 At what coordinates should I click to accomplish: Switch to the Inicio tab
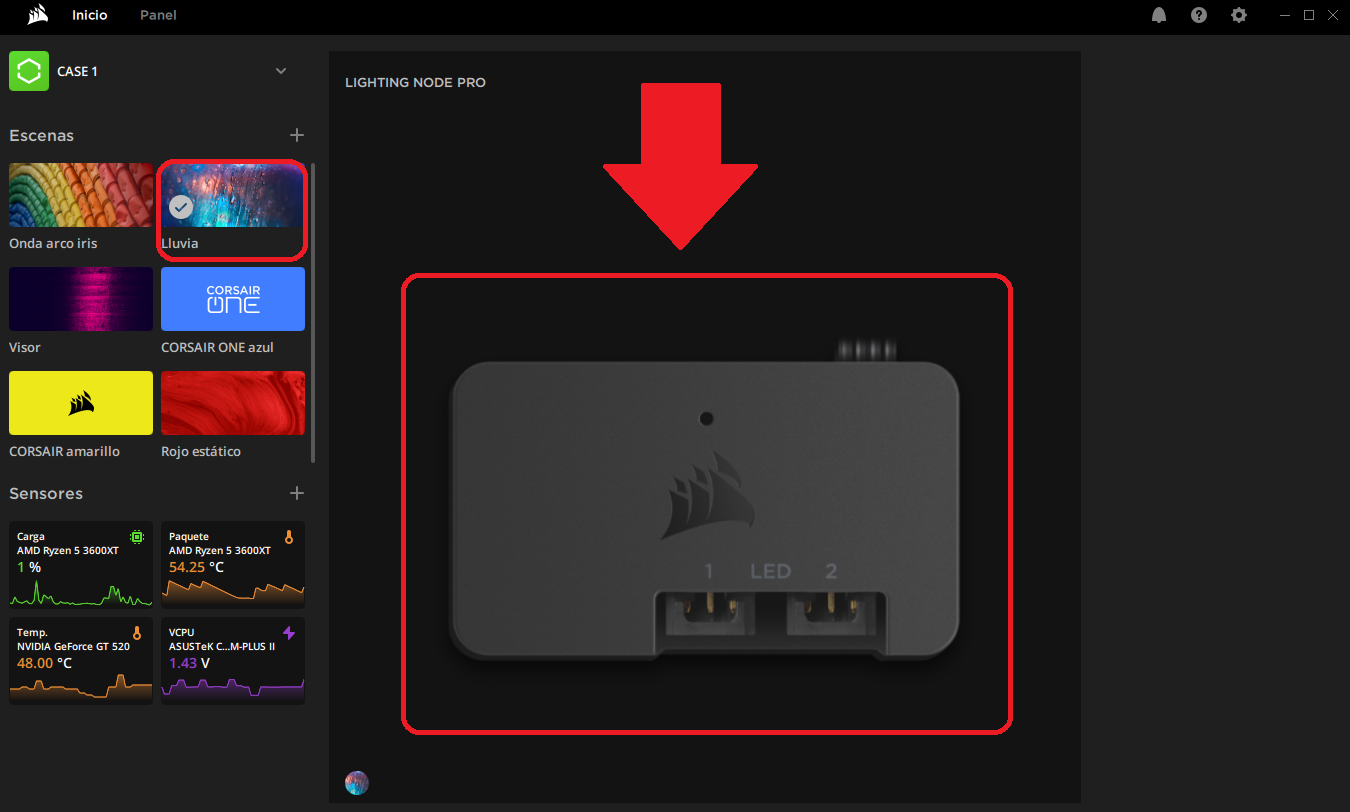[x=90, y=16]
